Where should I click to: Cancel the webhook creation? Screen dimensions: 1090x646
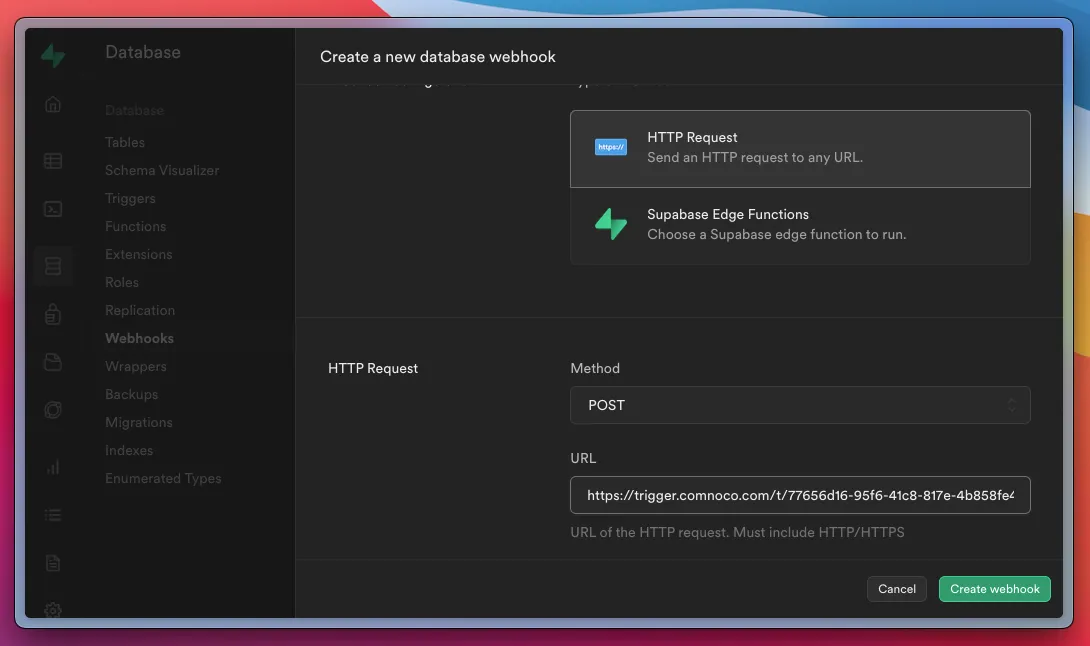click(896, 589)
